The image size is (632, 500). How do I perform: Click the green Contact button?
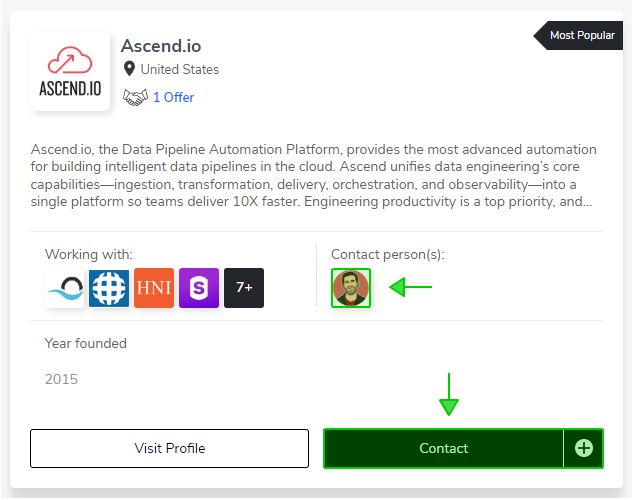(444, 448)
